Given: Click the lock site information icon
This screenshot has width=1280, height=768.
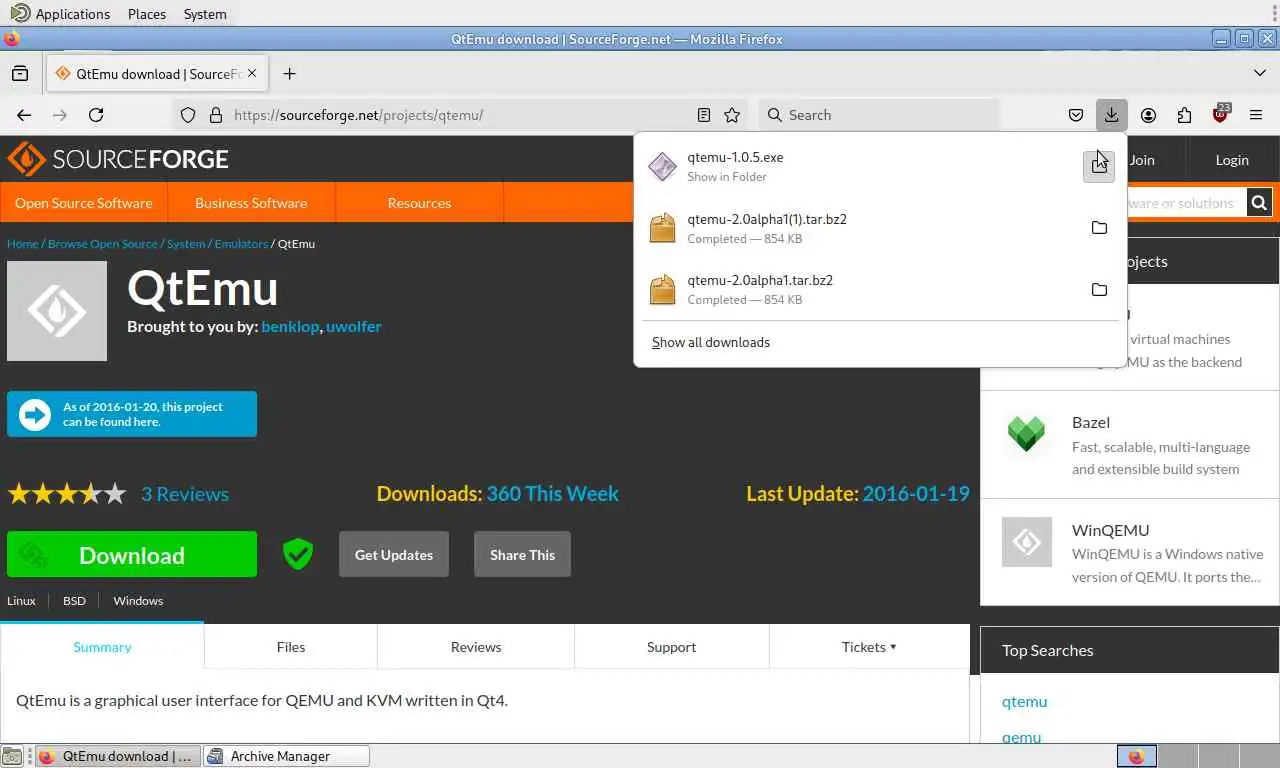Looking at the screenshot, I should (x=215, y=115).
